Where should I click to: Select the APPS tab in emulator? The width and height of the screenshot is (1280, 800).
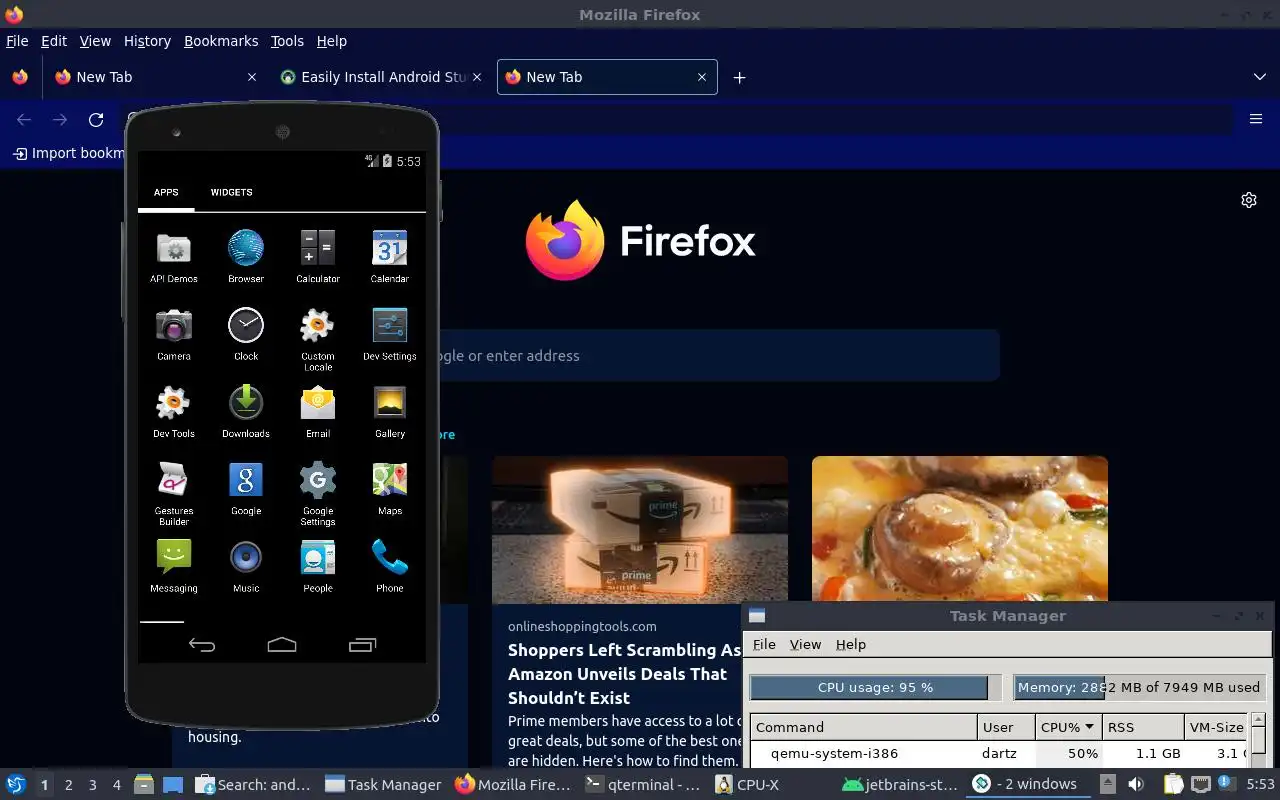coord(166,192)
